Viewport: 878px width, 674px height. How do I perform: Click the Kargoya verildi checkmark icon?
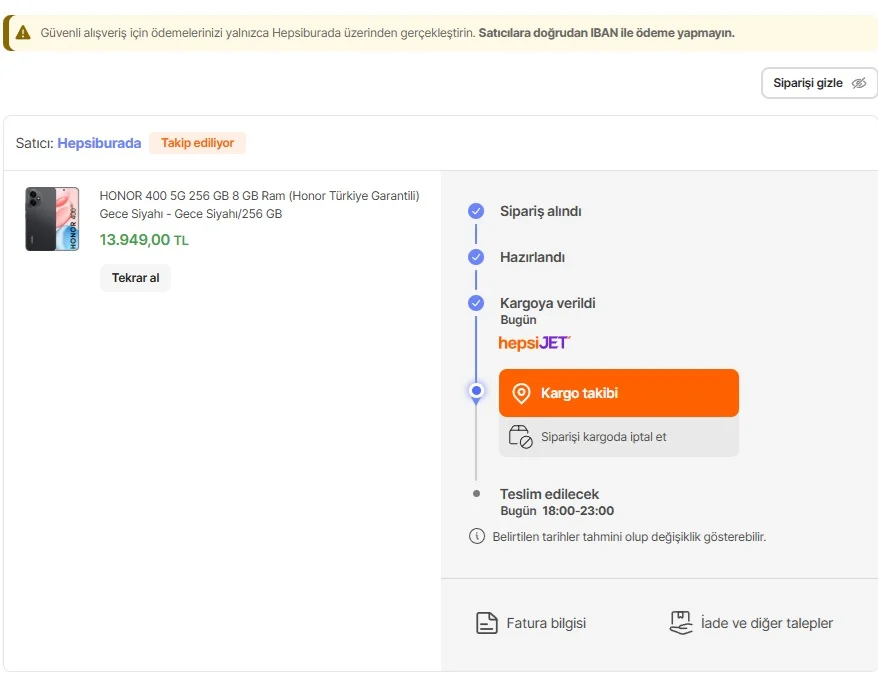(476, 303)
